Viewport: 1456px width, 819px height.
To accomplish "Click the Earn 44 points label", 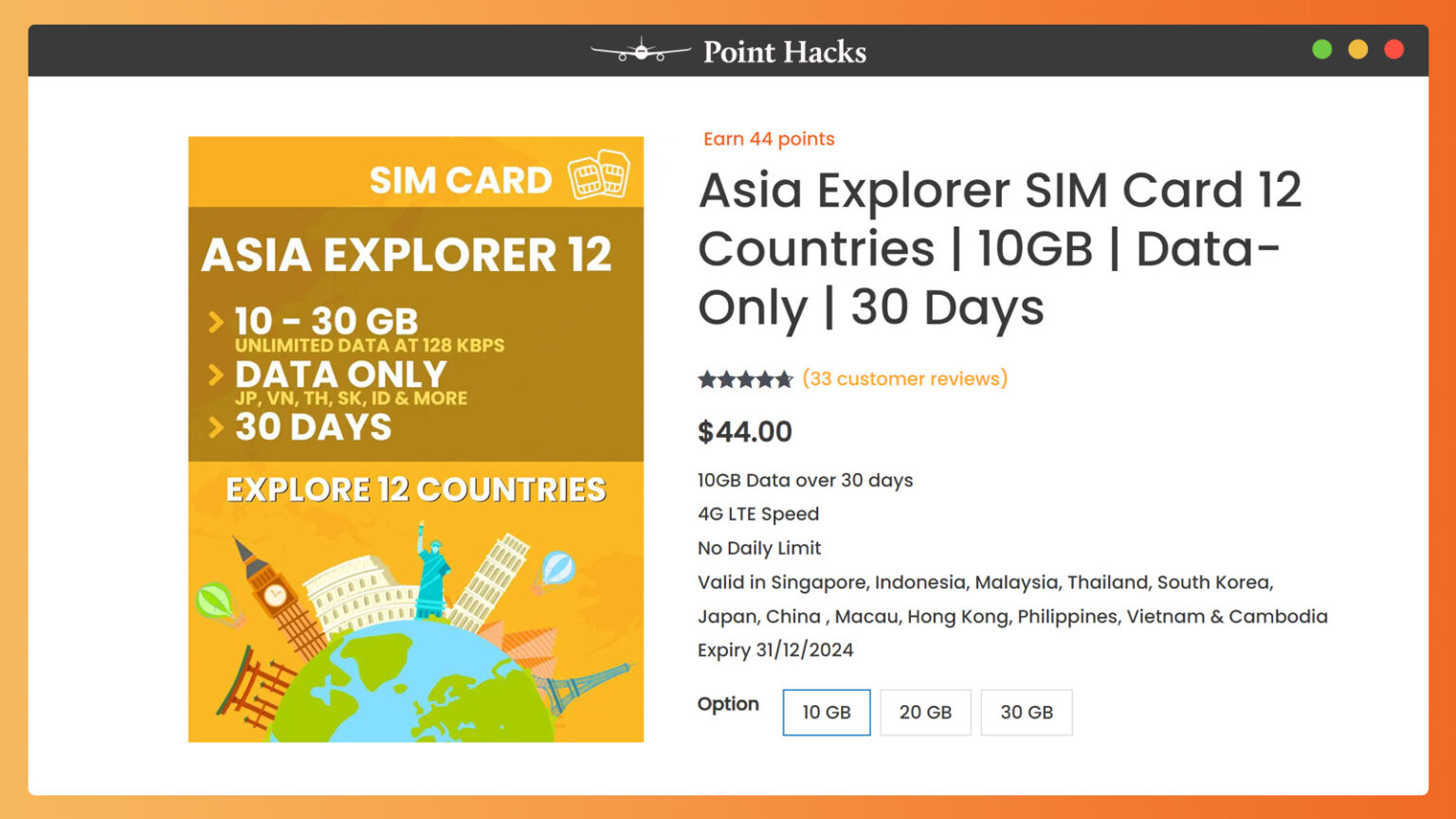I will (768, 138).
